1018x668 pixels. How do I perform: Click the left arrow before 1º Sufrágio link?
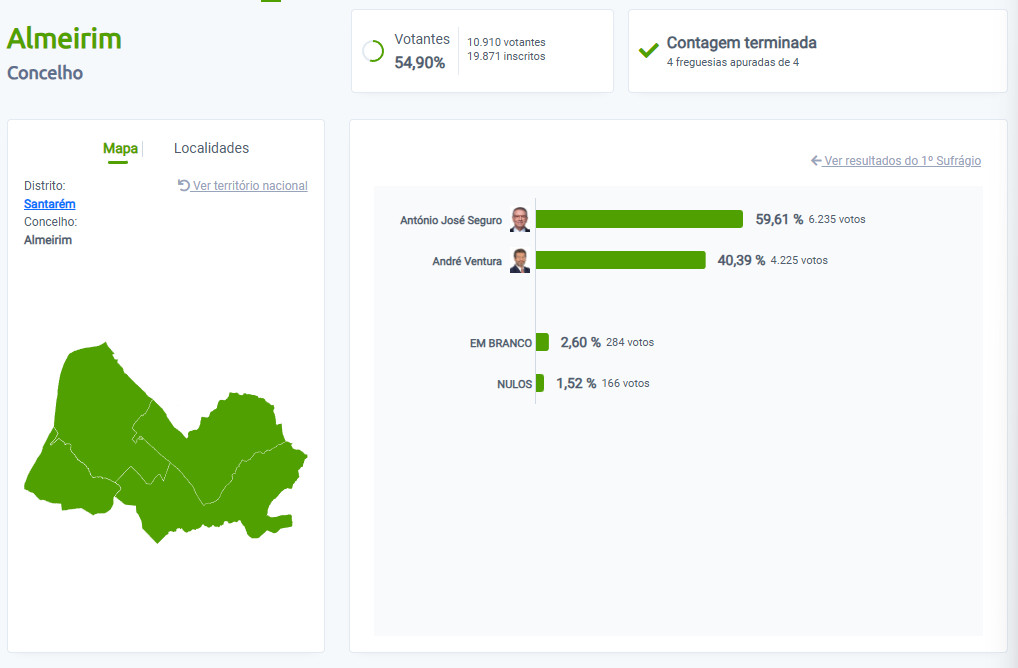coord(816,160)
